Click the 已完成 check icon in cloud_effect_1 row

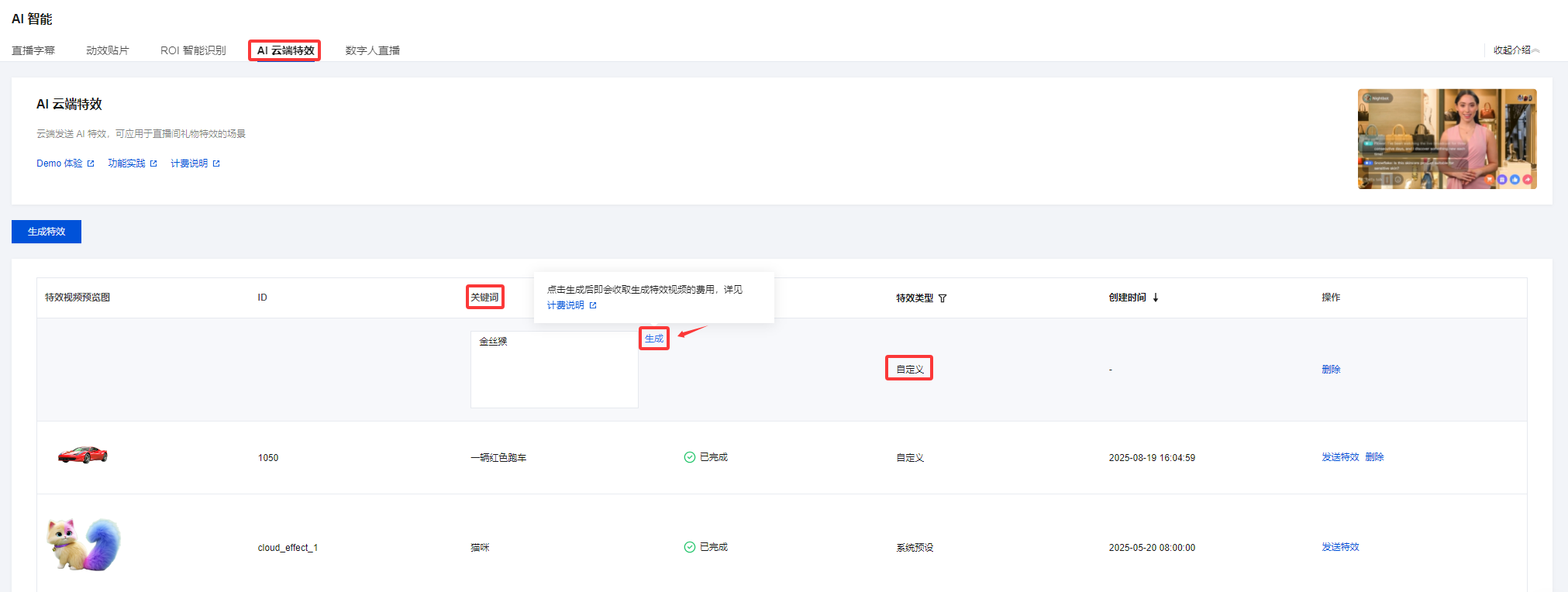[x=690, y=547]
